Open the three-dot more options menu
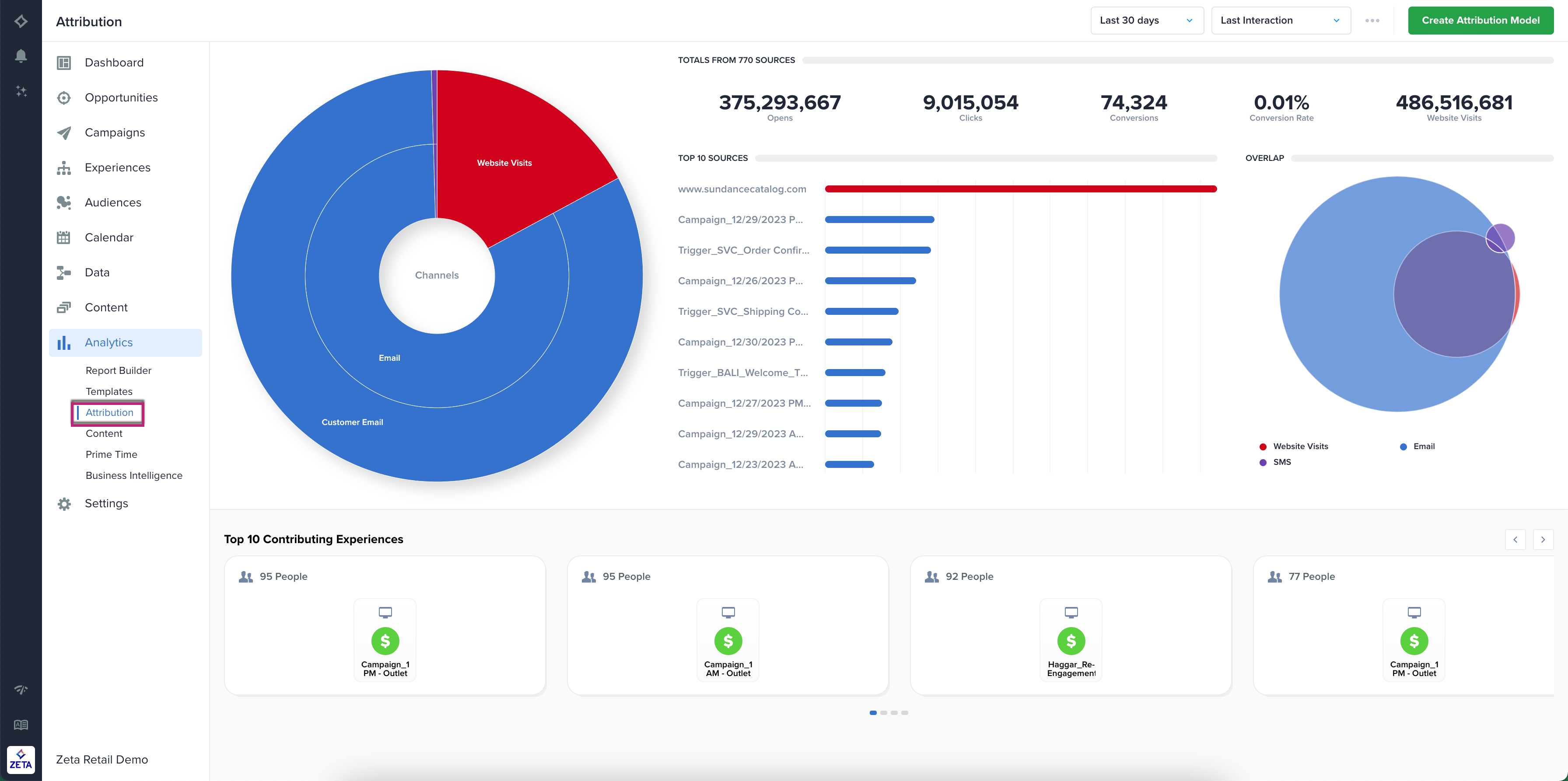Screen dimensions: 1568x781 pyautogui.click(x=1372, y=21)
